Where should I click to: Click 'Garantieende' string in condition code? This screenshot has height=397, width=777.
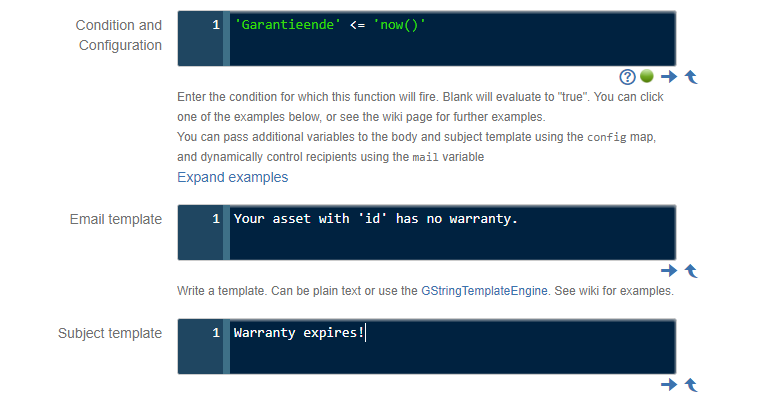point(287,25)
